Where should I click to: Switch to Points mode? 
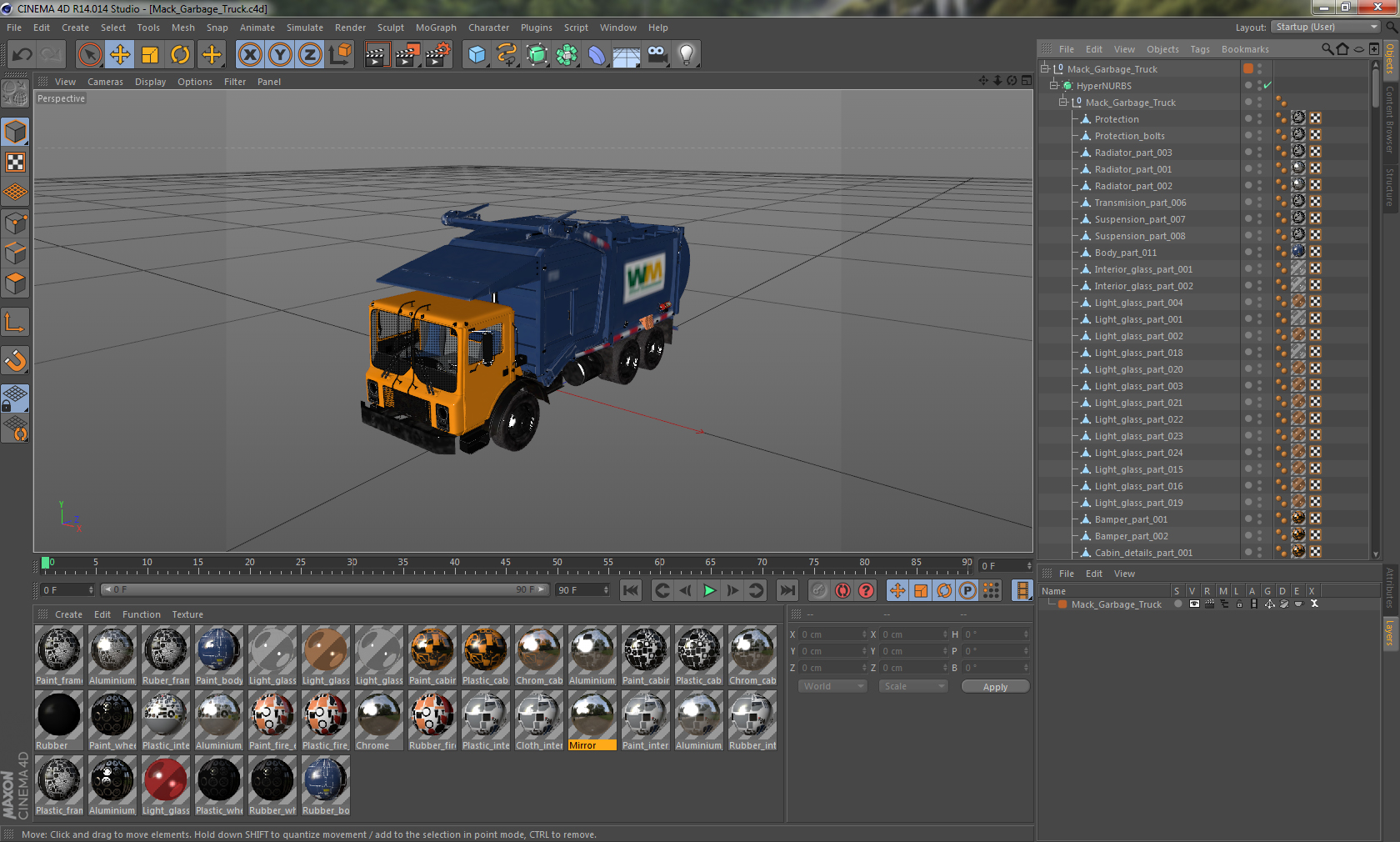15,223
